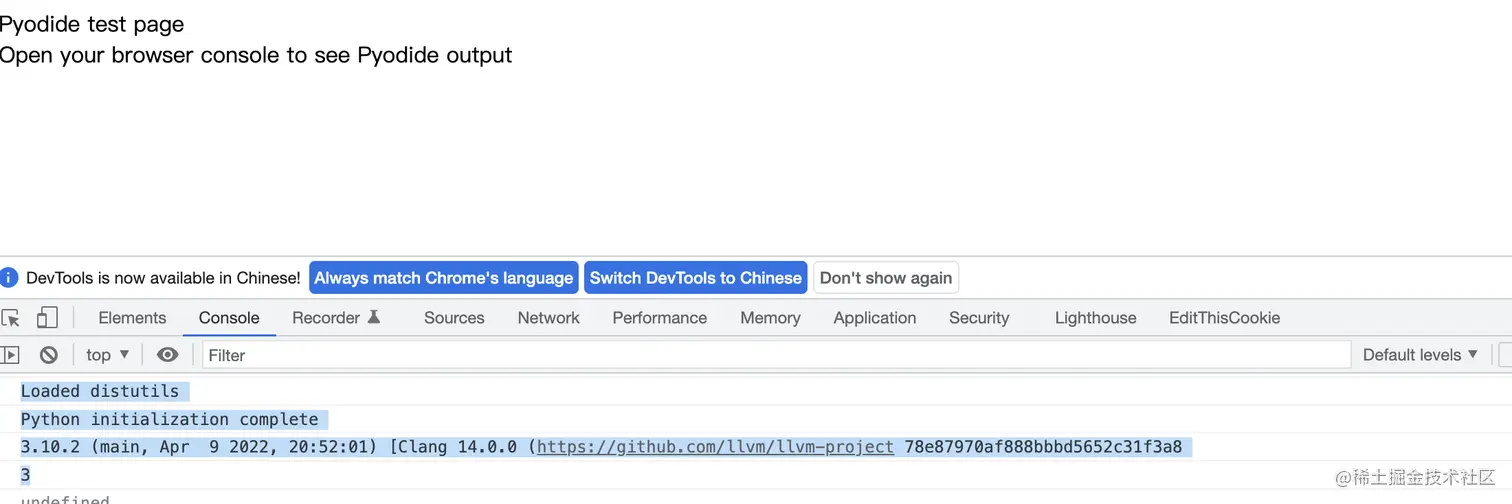The height and width of the screenshot is (504, 1512).
Task: Open the top JavaScript context dropdown
Action: (x=108, y=355)
